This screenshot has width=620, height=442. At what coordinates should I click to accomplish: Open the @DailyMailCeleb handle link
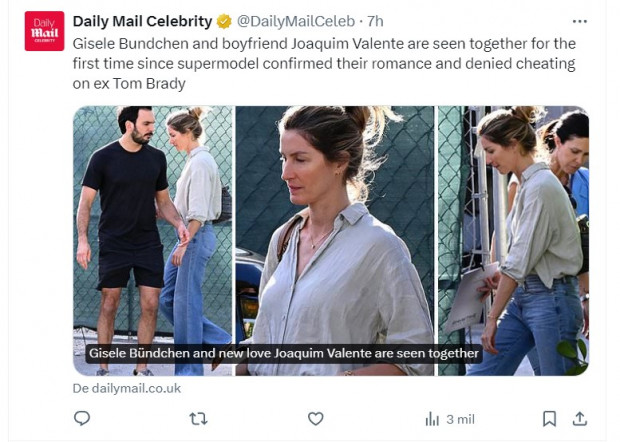[297, 21]
